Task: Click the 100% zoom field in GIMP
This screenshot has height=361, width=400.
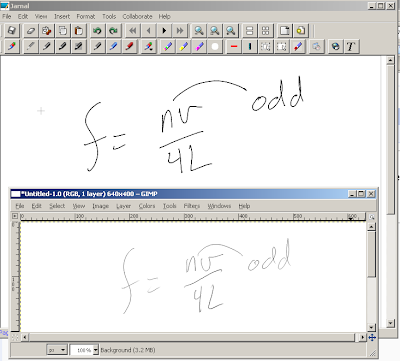Action: (x=82, y=350)
